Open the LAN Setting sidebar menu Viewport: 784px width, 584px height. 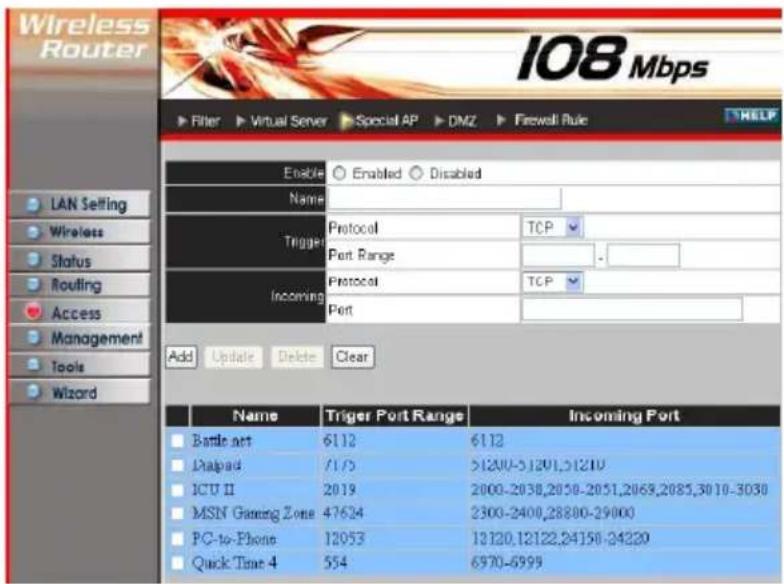80,204
